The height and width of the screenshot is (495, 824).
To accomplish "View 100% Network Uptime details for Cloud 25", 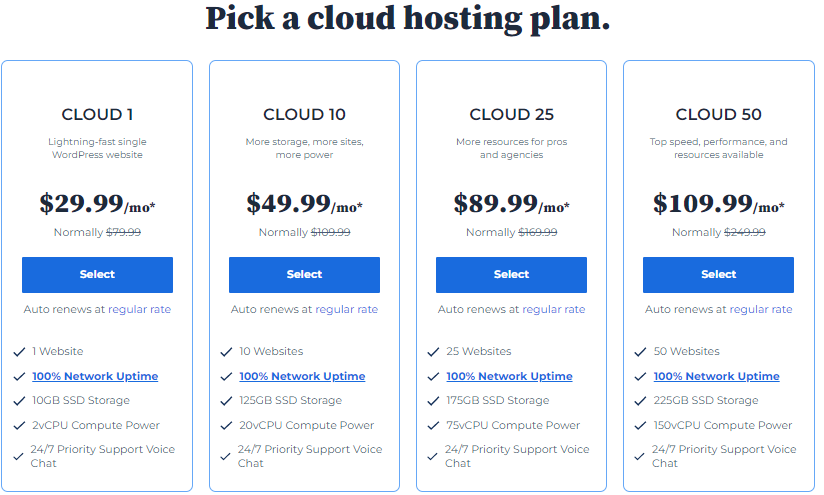I will [509, 376].
